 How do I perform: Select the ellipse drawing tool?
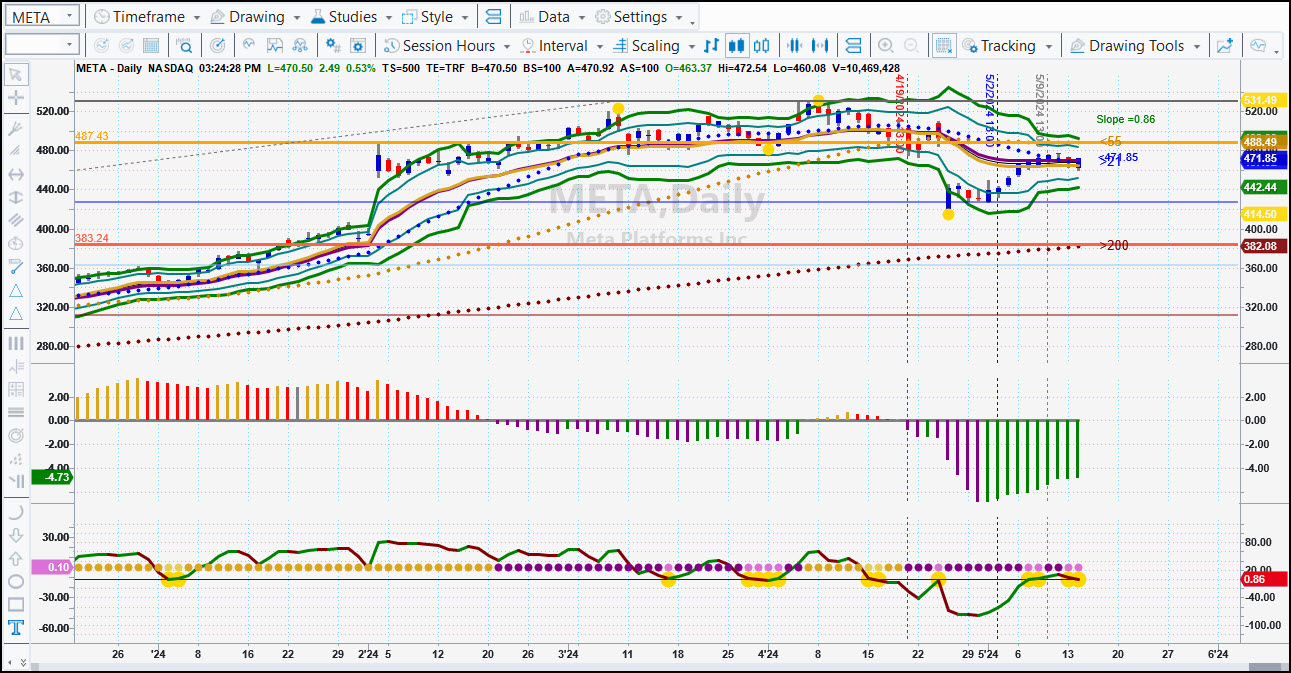pyautogui.click(x=15, y=581)
